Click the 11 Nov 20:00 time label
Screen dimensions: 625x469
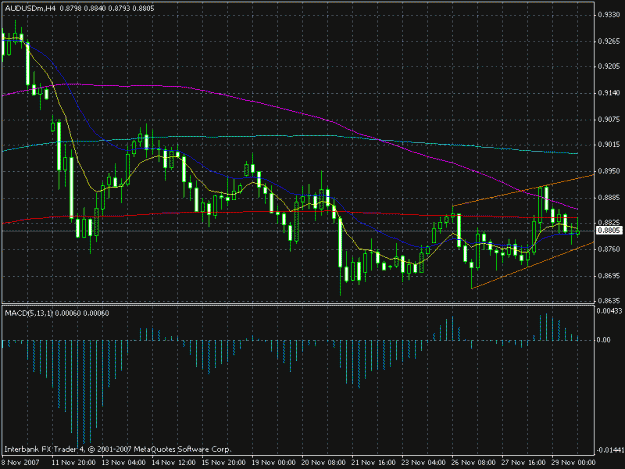coord(73,462)
